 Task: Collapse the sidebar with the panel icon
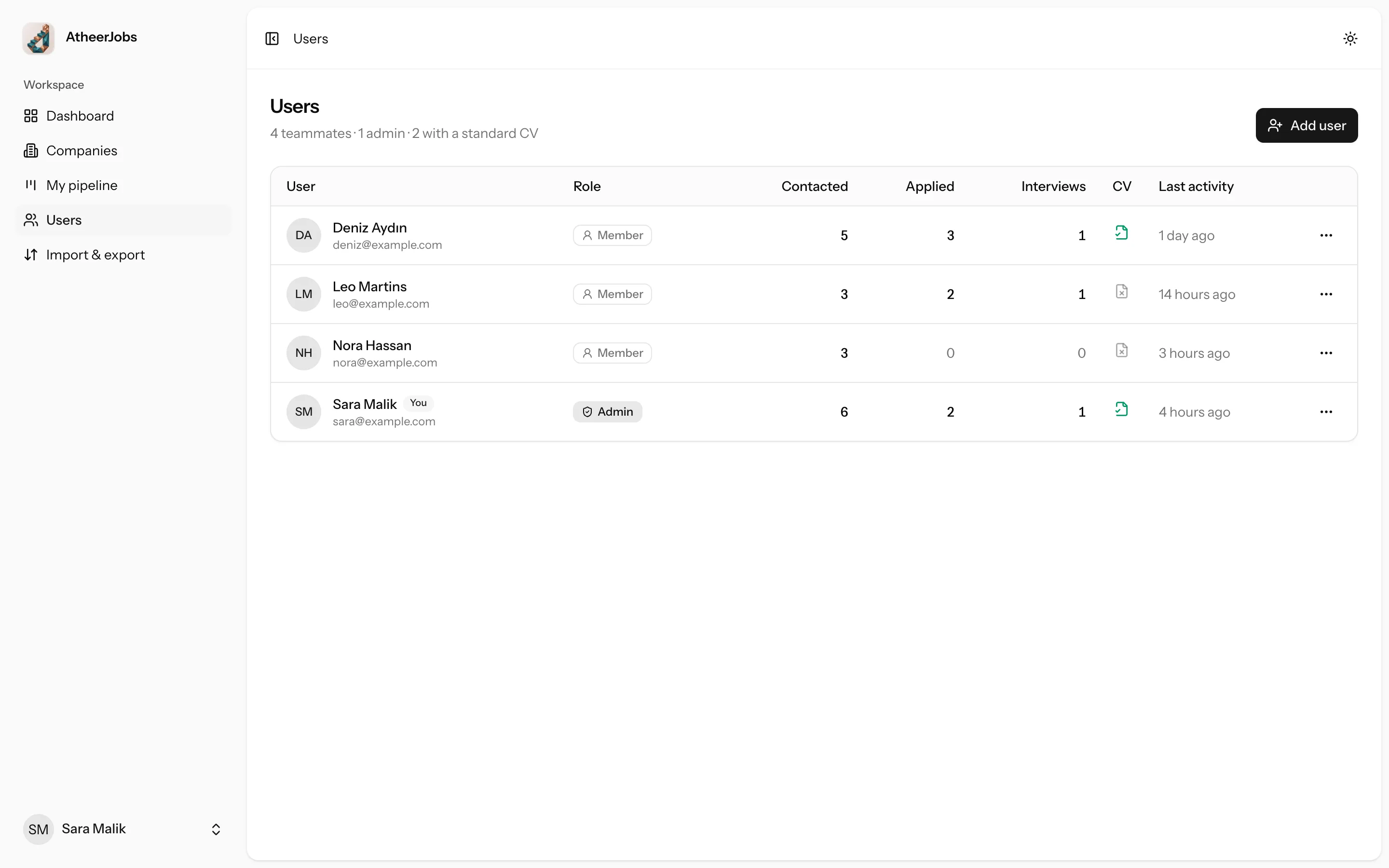[x=272, y=39]
